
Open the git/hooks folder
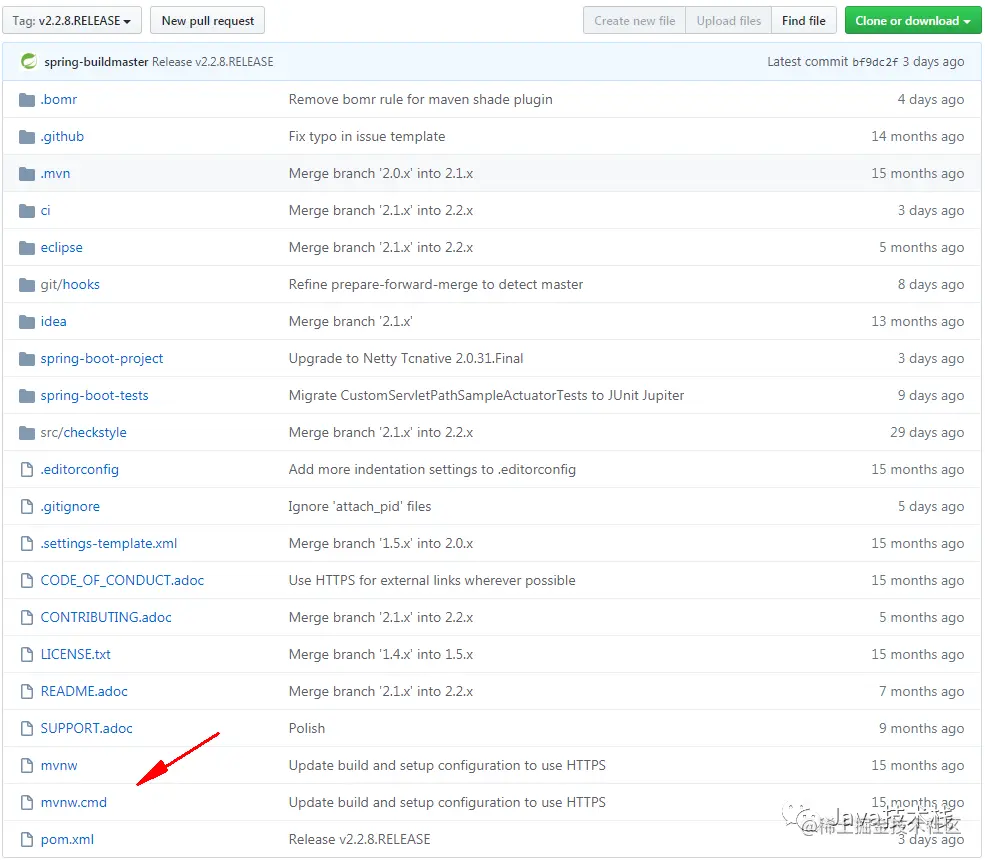click(70, 285)
